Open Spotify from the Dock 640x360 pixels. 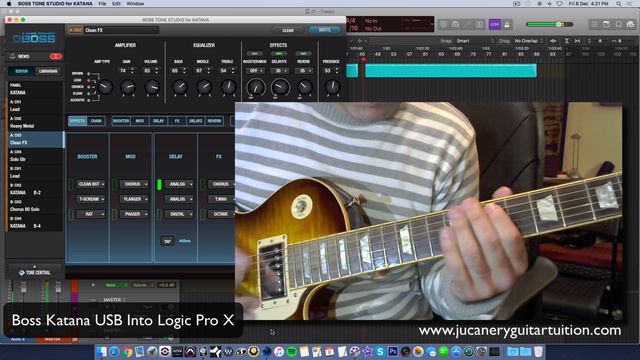click(x=291, y=351)
